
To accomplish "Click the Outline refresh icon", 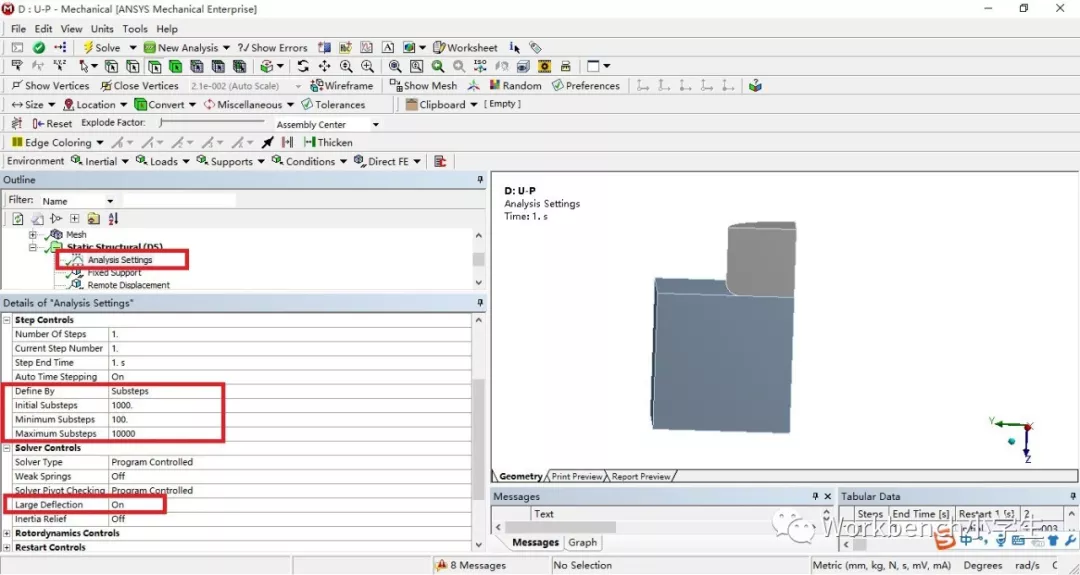I will click(x=19, y=219).
